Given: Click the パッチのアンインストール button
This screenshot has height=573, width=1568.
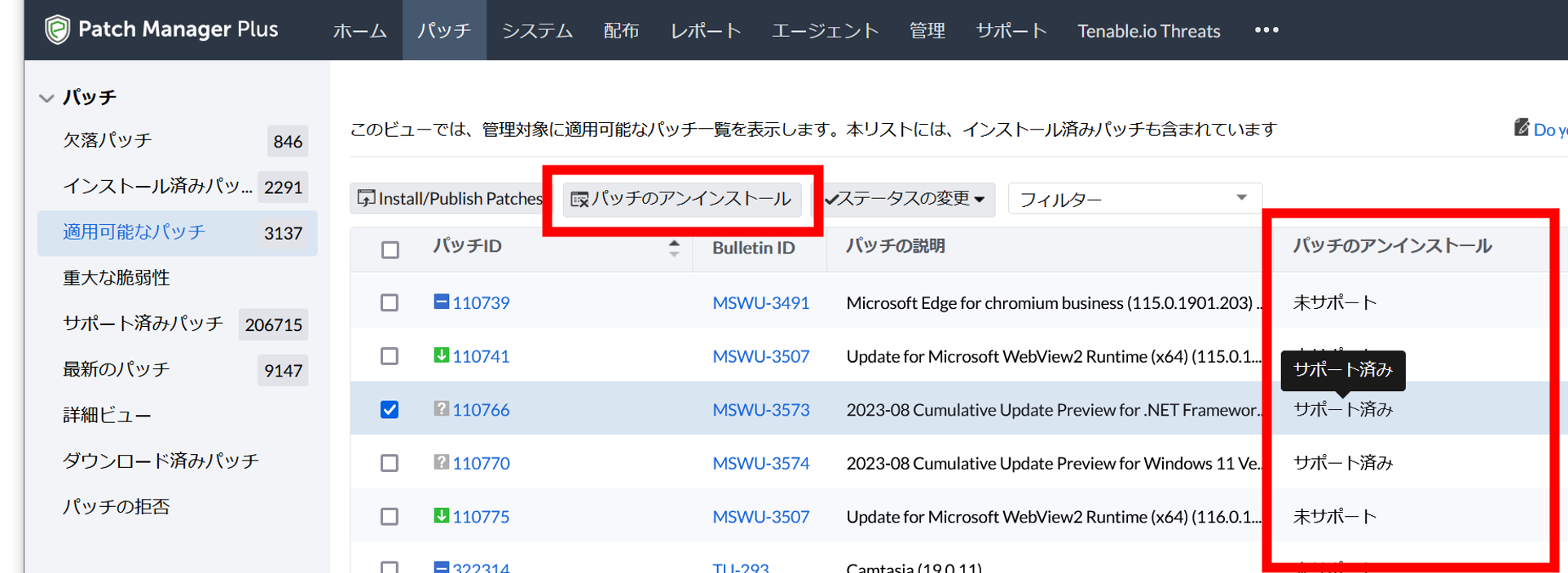Looking at the screenshot, I should tap(681, 199).
